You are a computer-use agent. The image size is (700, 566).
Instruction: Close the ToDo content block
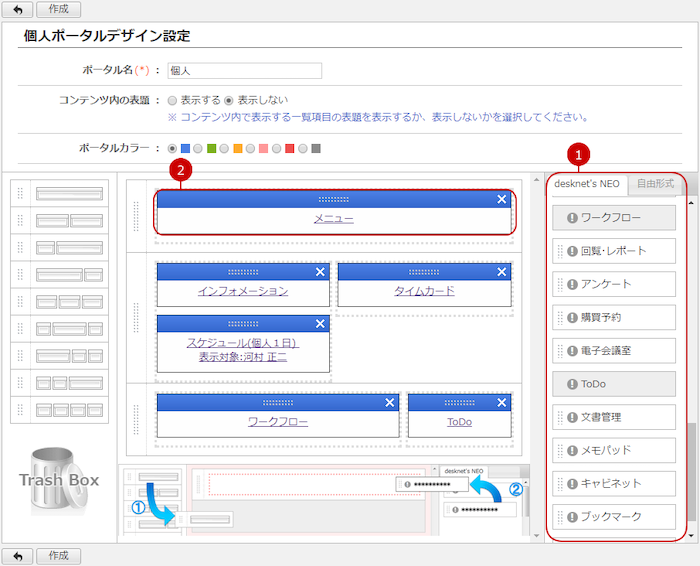502,402
